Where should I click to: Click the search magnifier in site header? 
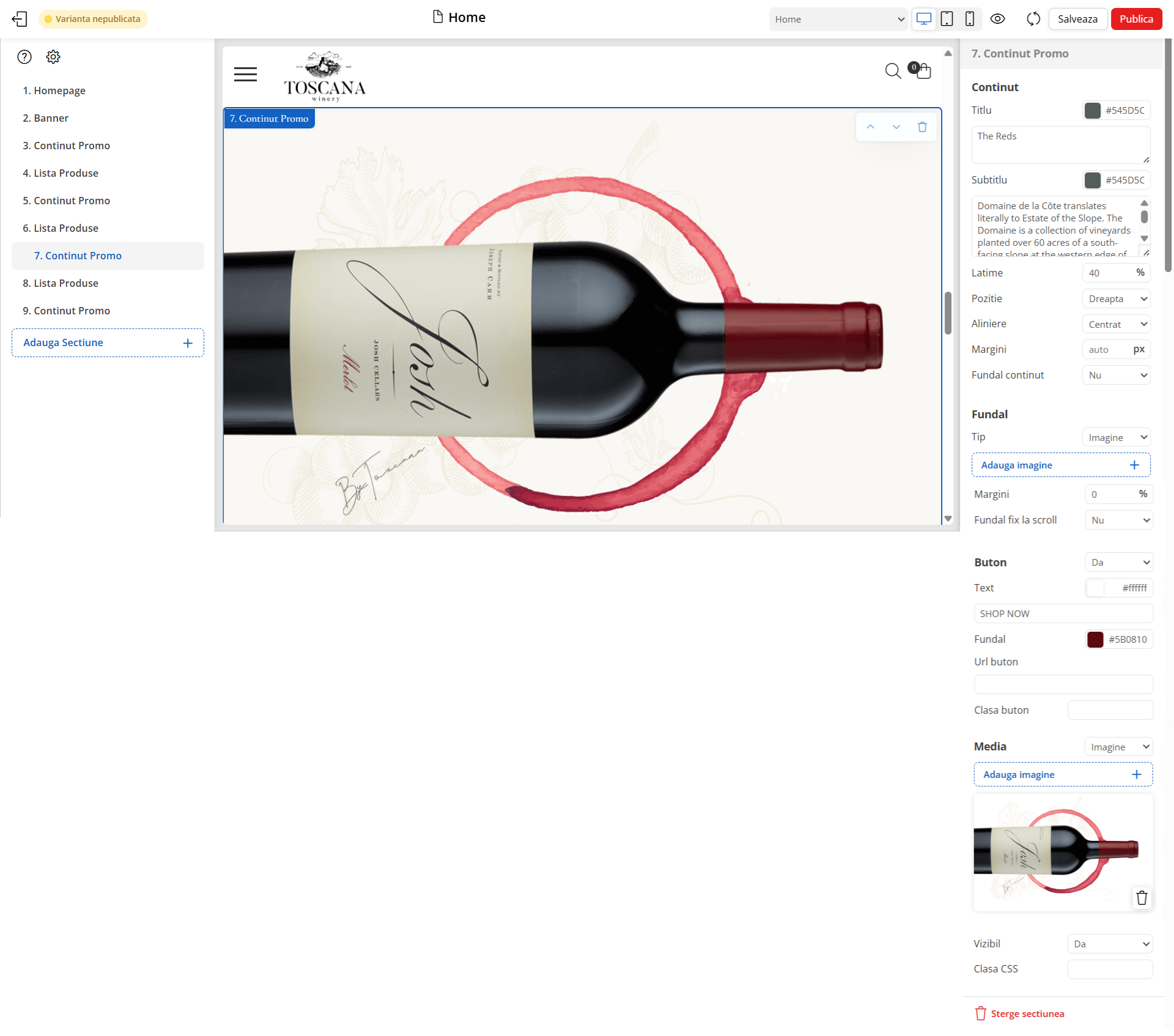[x=893, y=71]
